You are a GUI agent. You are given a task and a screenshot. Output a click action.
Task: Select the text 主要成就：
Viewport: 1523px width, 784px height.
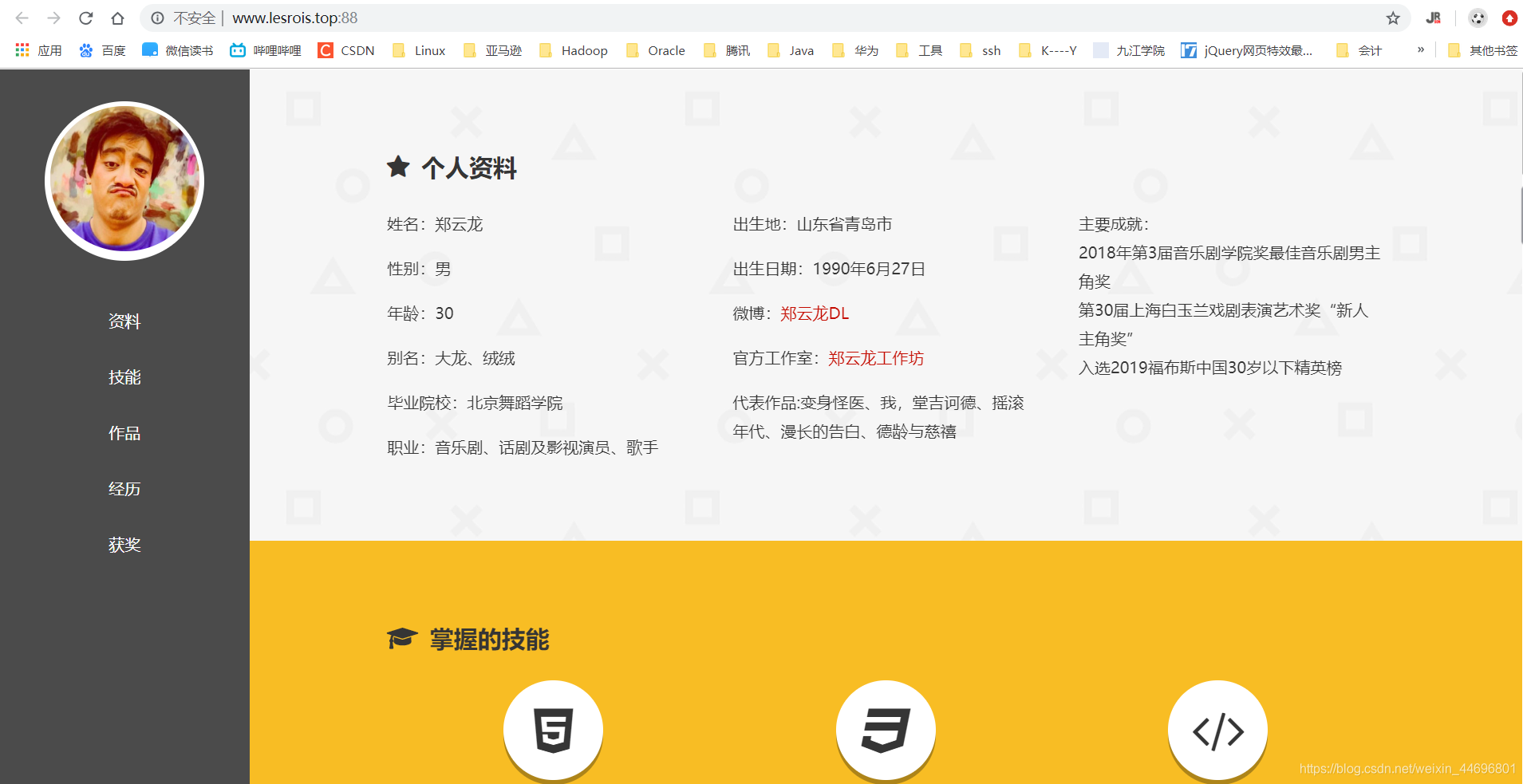pyautogui.click(x=1114, y=224)
